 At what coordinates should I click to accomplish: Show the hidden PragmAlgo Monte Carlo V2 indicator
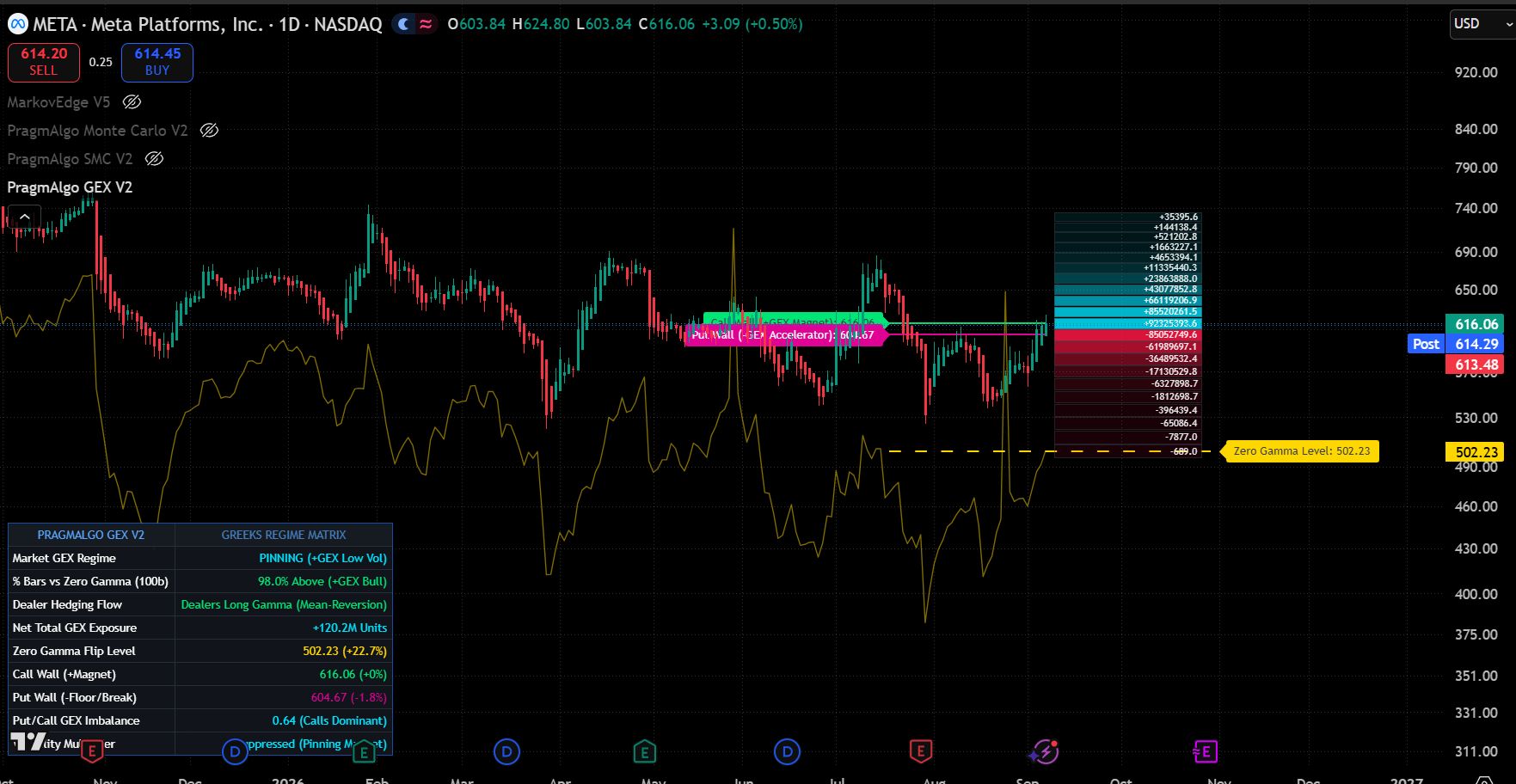pos(209,131)
